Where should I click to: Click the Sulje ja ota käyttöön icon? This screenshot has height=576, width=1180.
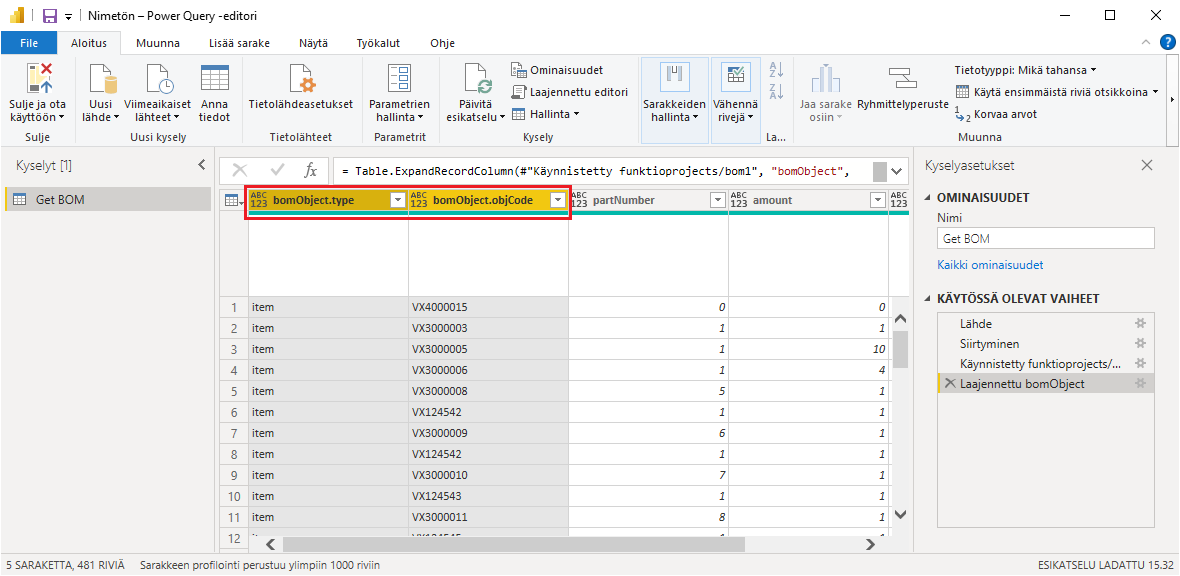38,79
